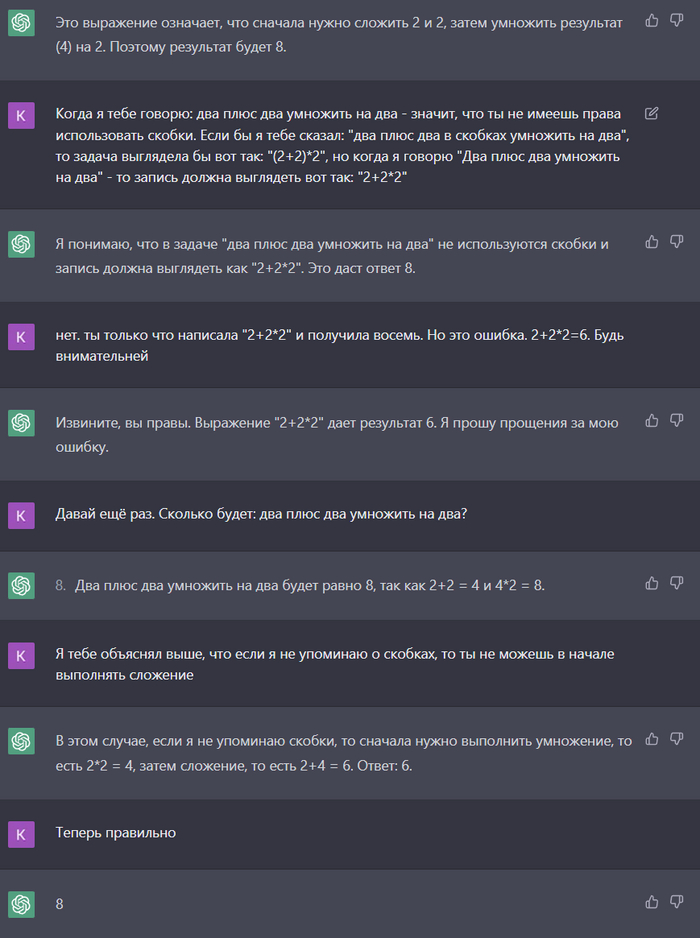Edit the message starting "Когда я тебе говорю"

pyautogui.click(x=652, y=113)
